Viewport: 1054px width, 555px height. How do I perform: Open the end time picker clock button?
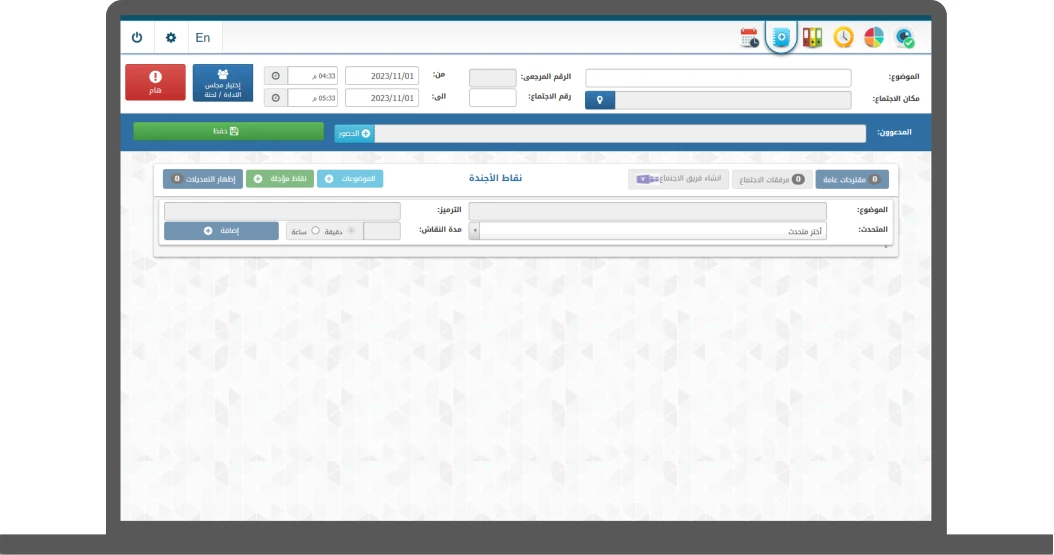(276, 98)
